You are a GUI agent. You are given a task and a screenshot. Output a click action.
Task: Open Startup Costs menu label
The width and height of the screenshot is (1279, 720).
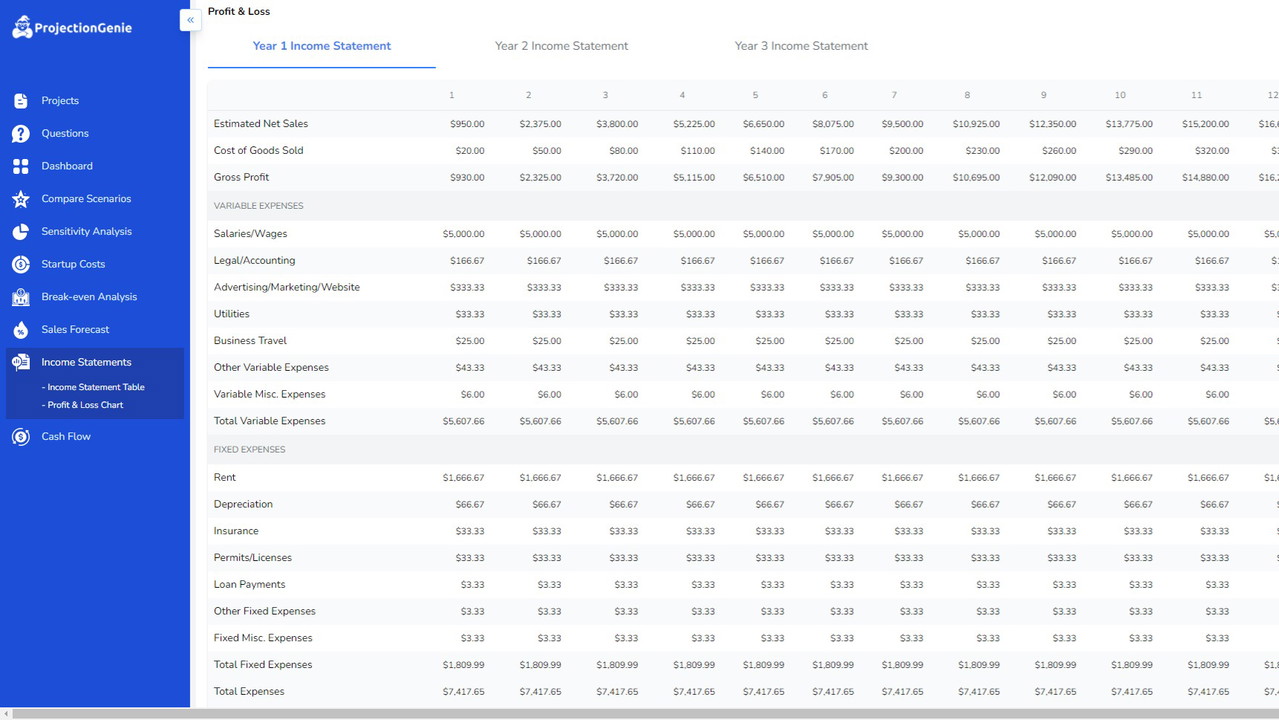pyautogui.click(x=73, y=264)
